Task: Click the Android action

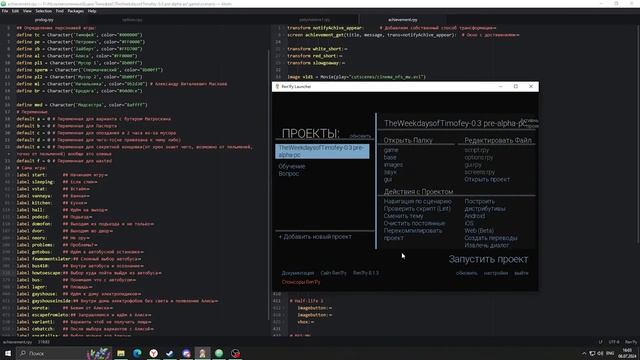Action: (475, 216)
